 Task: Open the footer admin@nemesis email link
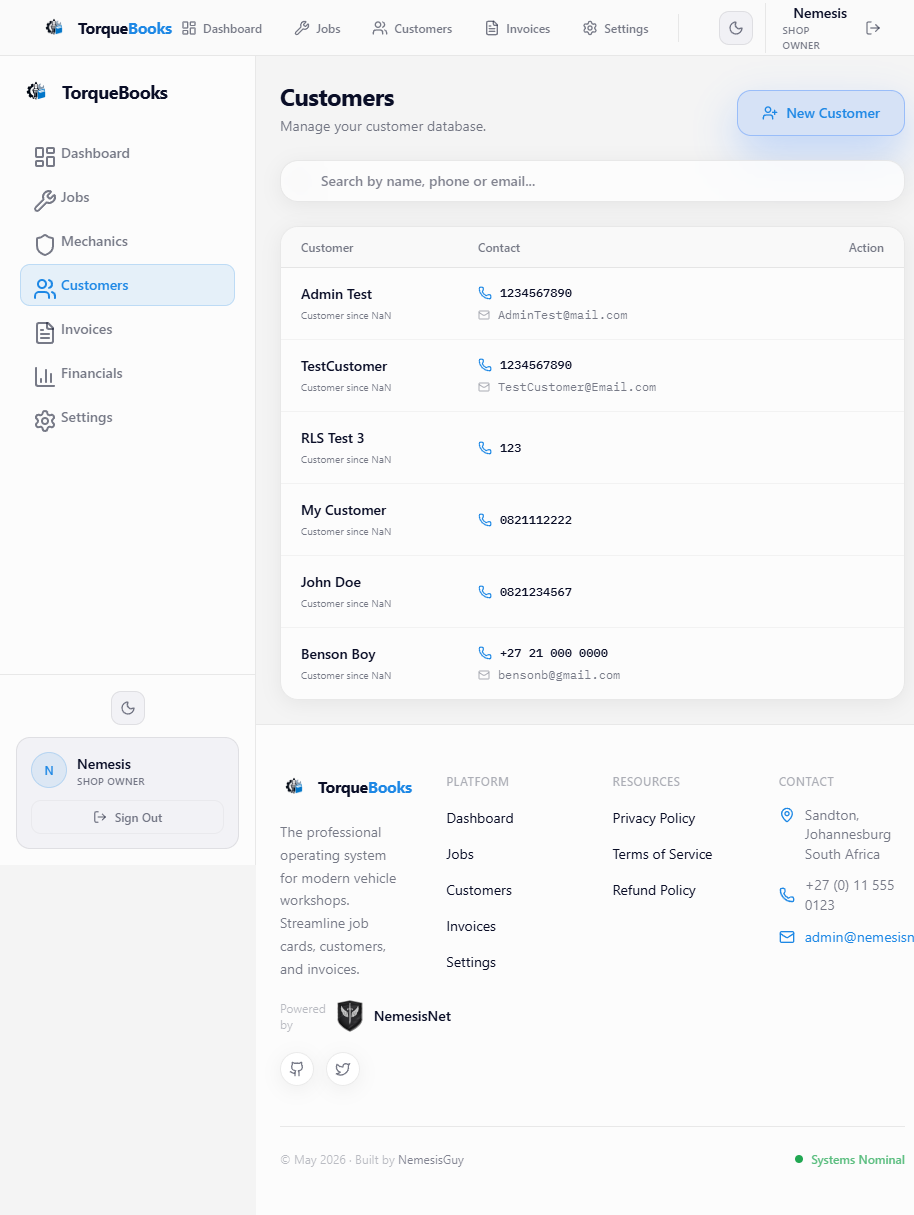click(859, 937)
